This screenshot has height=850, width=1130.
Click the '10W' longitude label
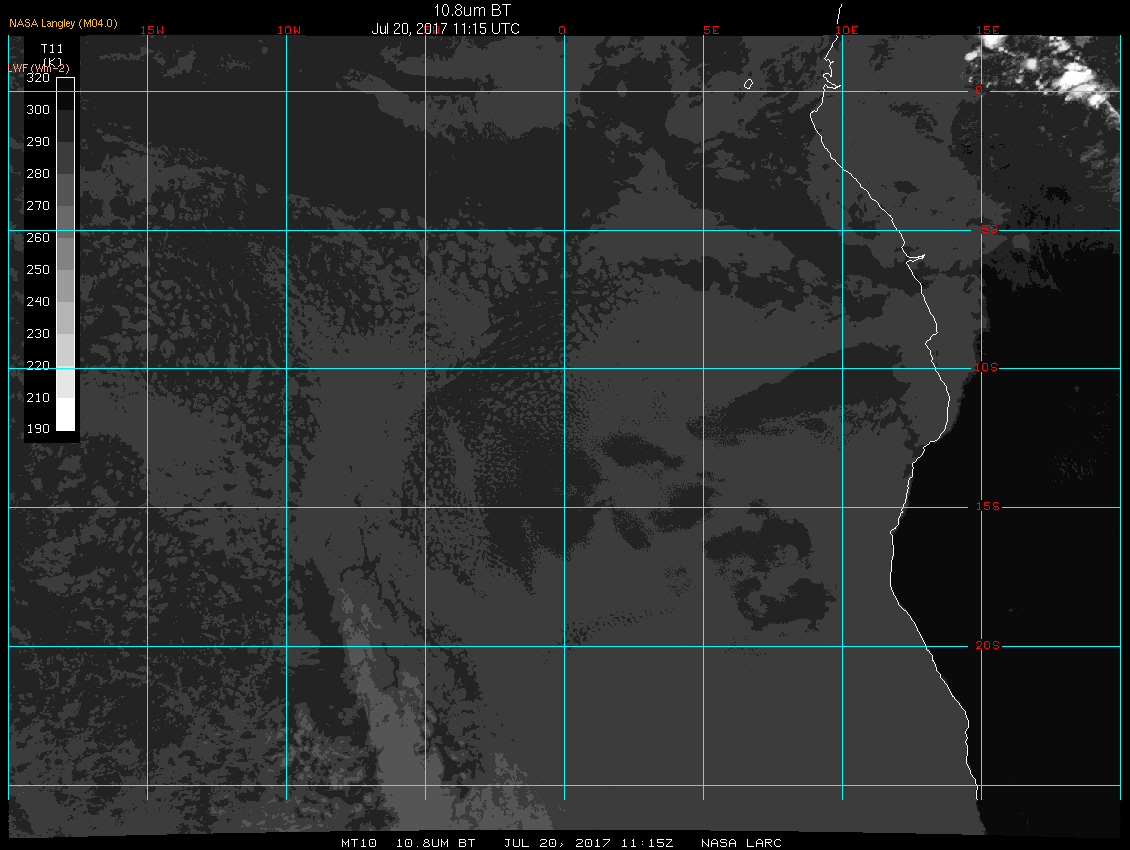coord(289,30)
